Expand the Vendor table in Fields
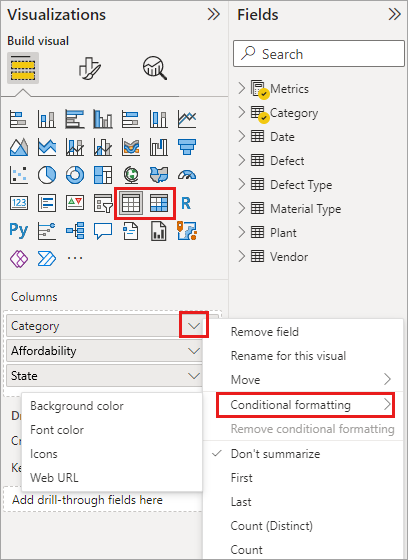This screenshot has height=560, width=408. point(242,256)
